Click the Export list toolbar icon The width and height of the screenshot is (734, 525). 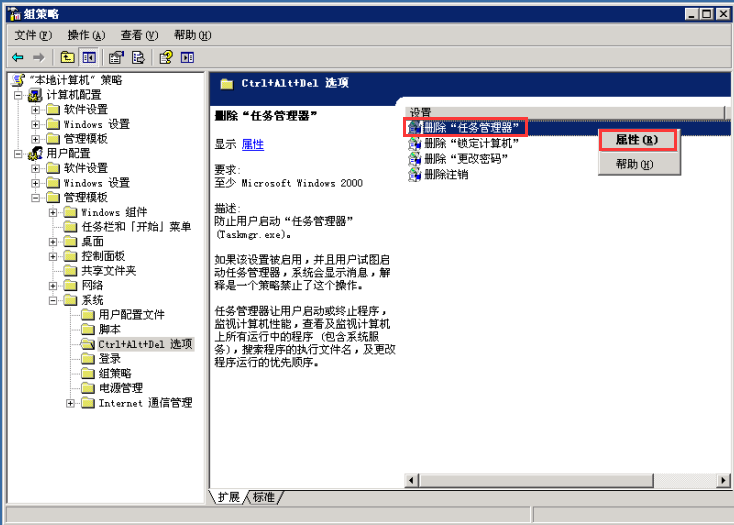coord(138,58)
